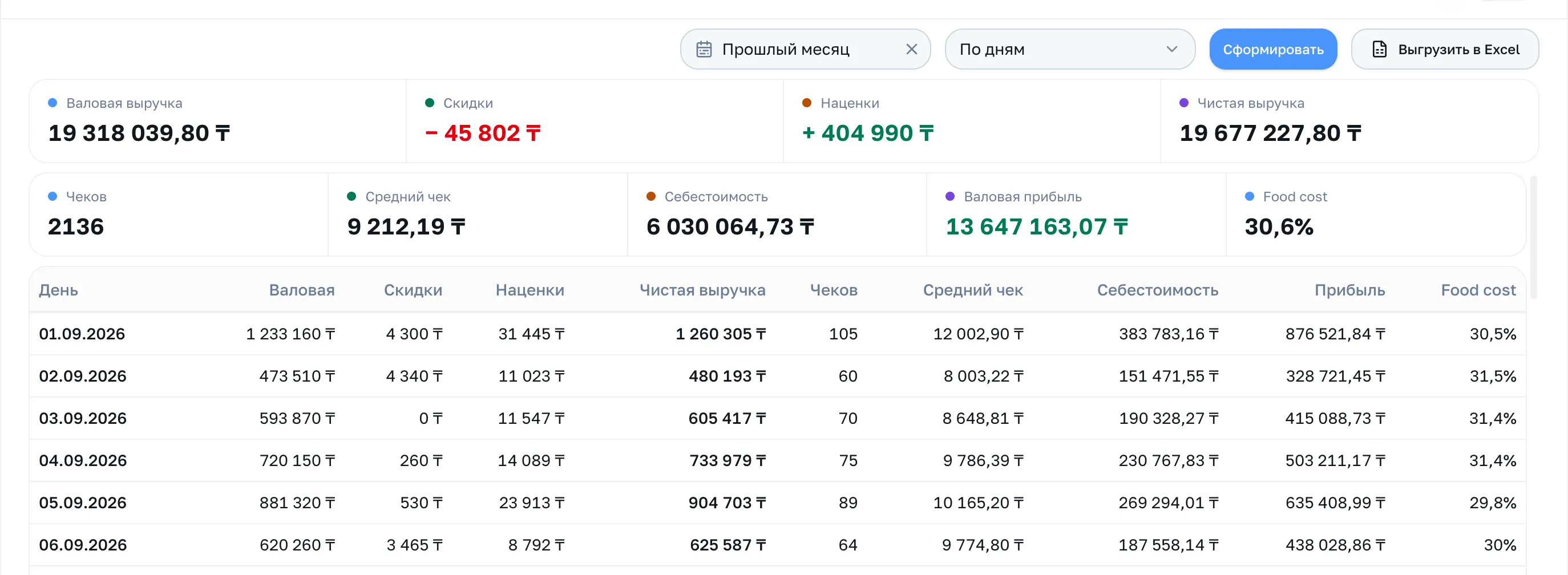
Task: Click the calendar icon in the period field
Action: [x=704, y=49]
